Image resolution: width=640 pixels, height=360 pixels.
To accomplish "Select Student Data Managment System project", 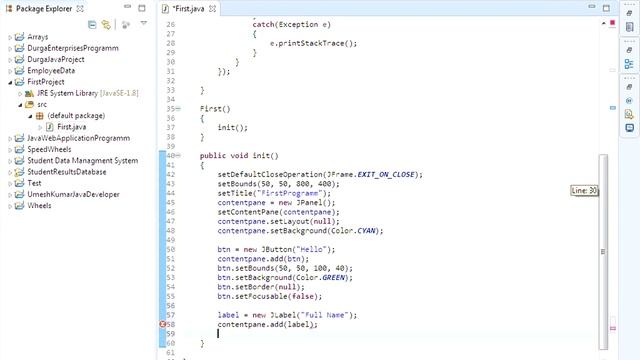I will point(82,161).
